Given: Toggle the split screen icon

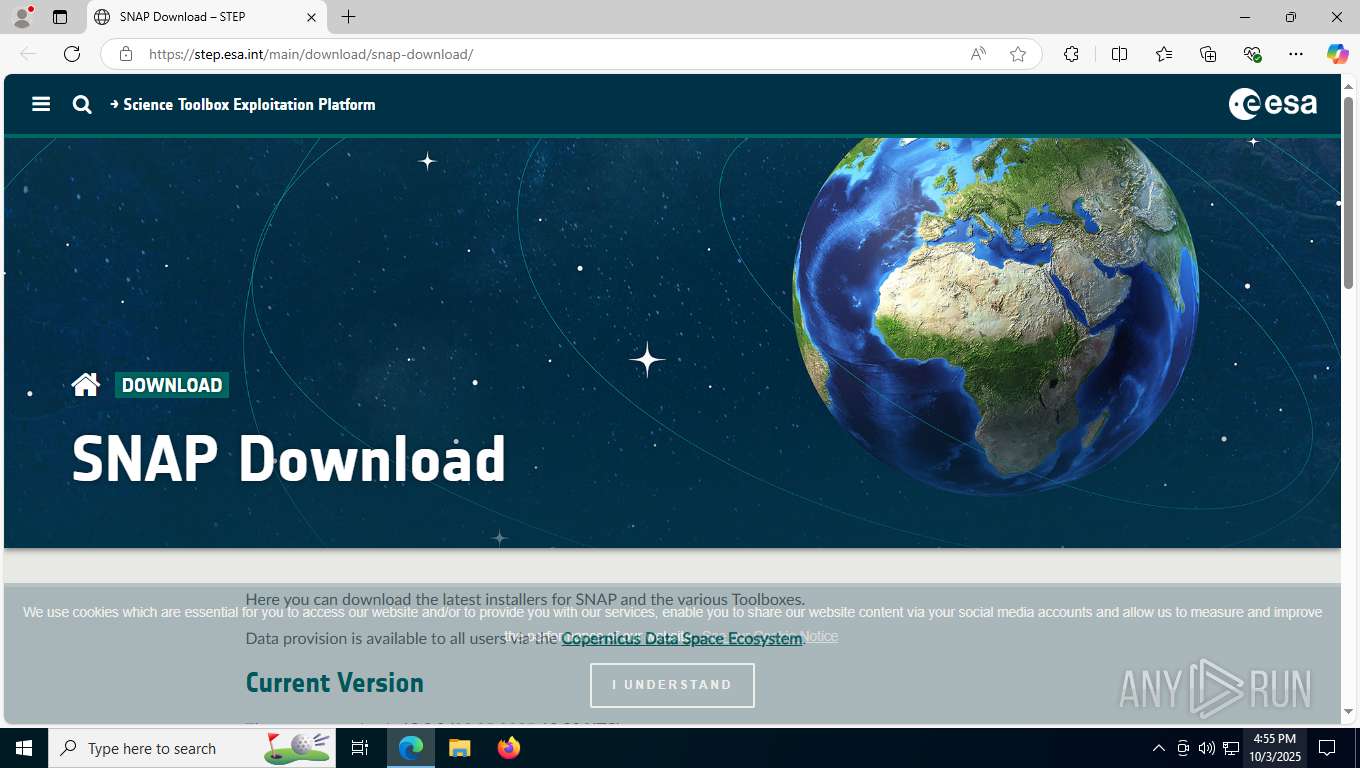Looking at the screenshot, I should click(1119, 54).
